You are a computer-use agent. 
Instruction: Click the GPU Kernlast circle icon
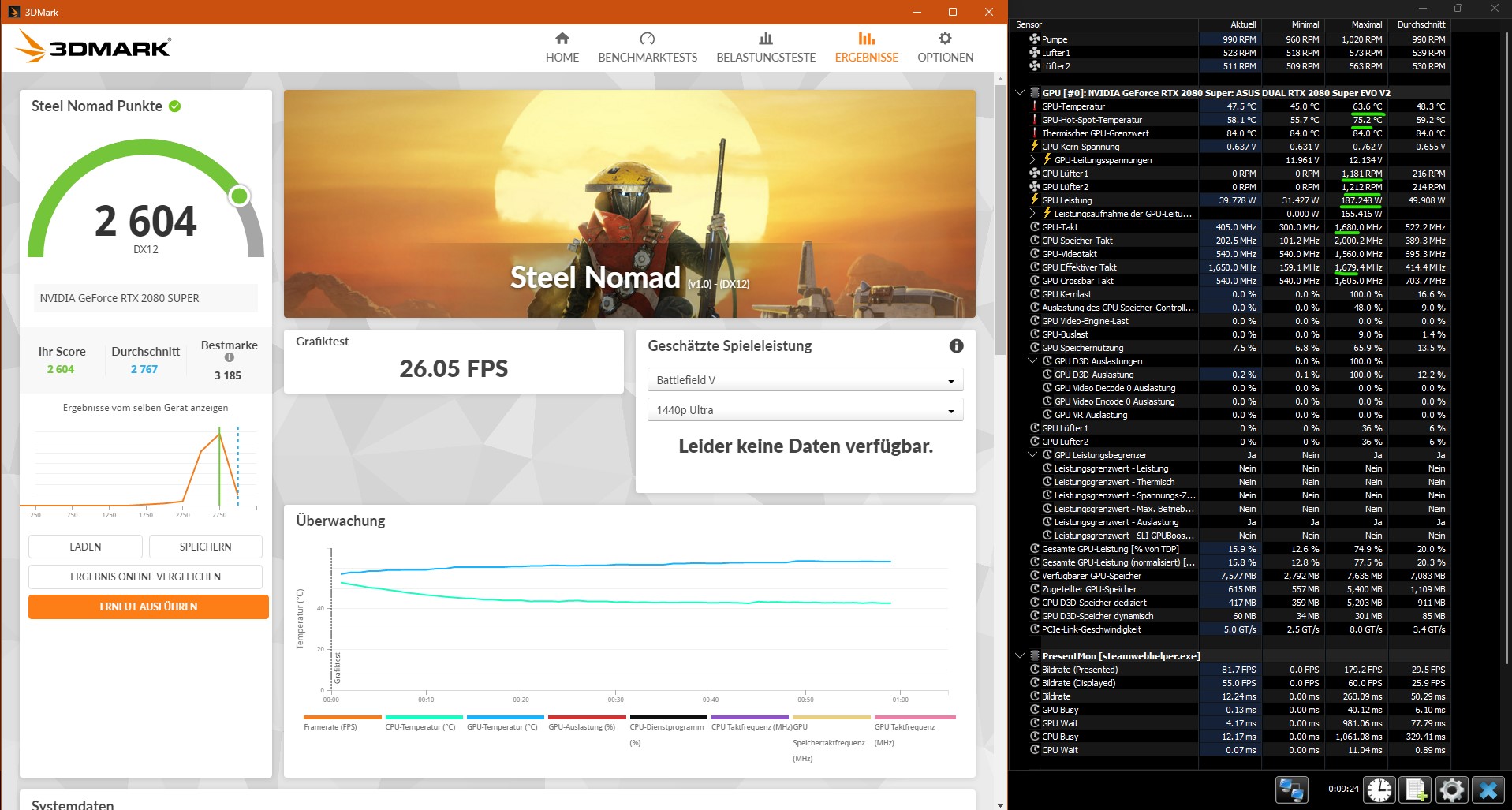[x=1035, y=294]
